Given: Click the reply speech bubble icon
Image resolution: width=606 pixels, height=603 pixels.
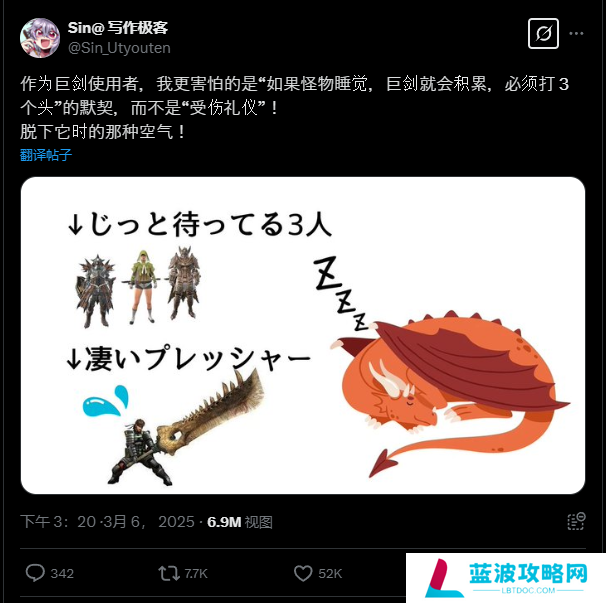Looking at the screenshot, I should pyautogui.click(x=35, y=573).
